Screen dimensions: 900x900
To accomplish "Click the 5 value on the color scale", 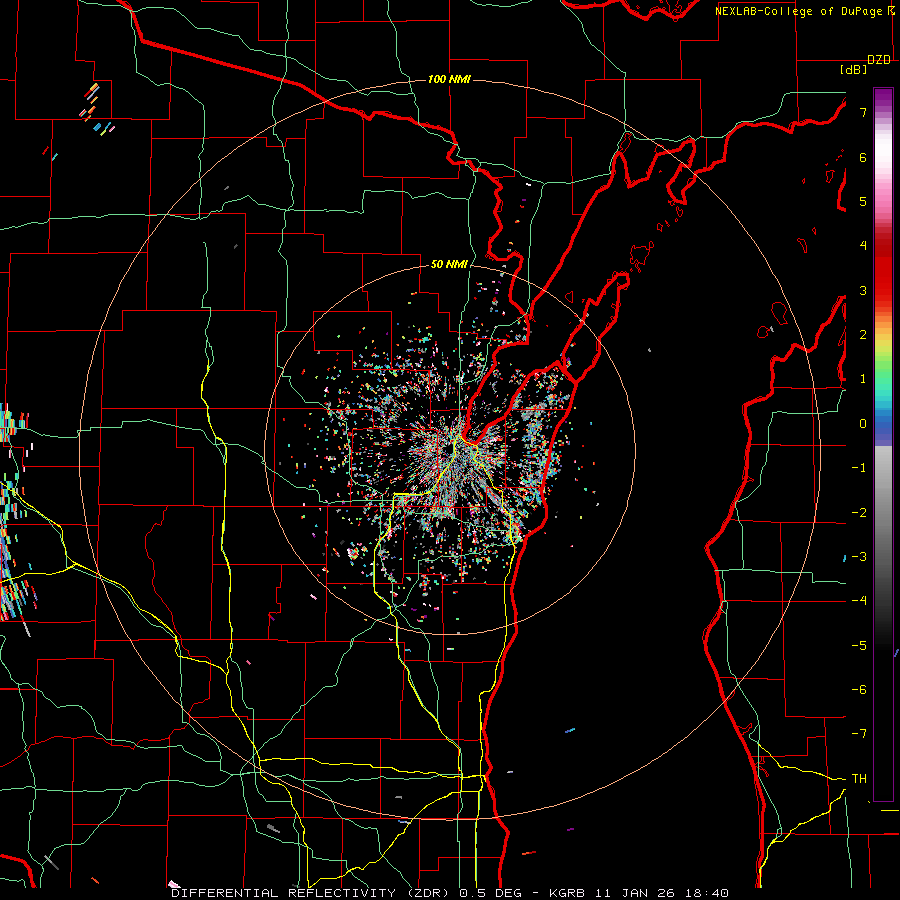I will tap(863, 201).
